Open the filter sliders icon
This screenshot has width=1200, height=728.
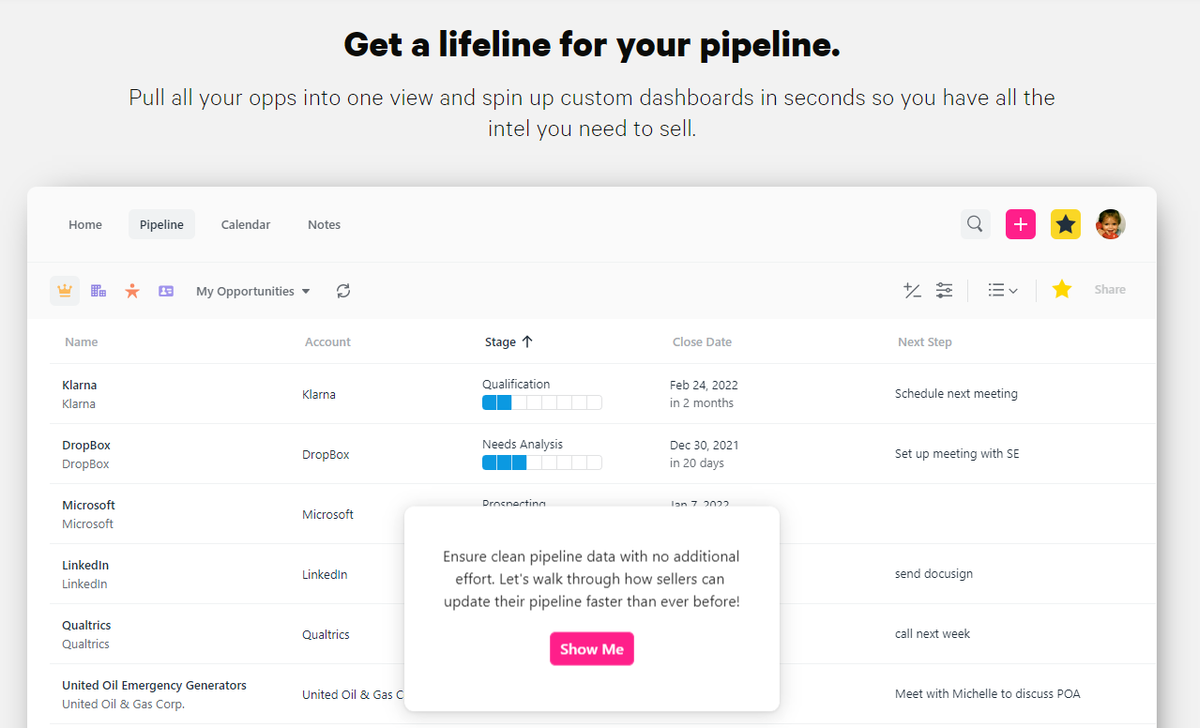click(x=944, y=290)
